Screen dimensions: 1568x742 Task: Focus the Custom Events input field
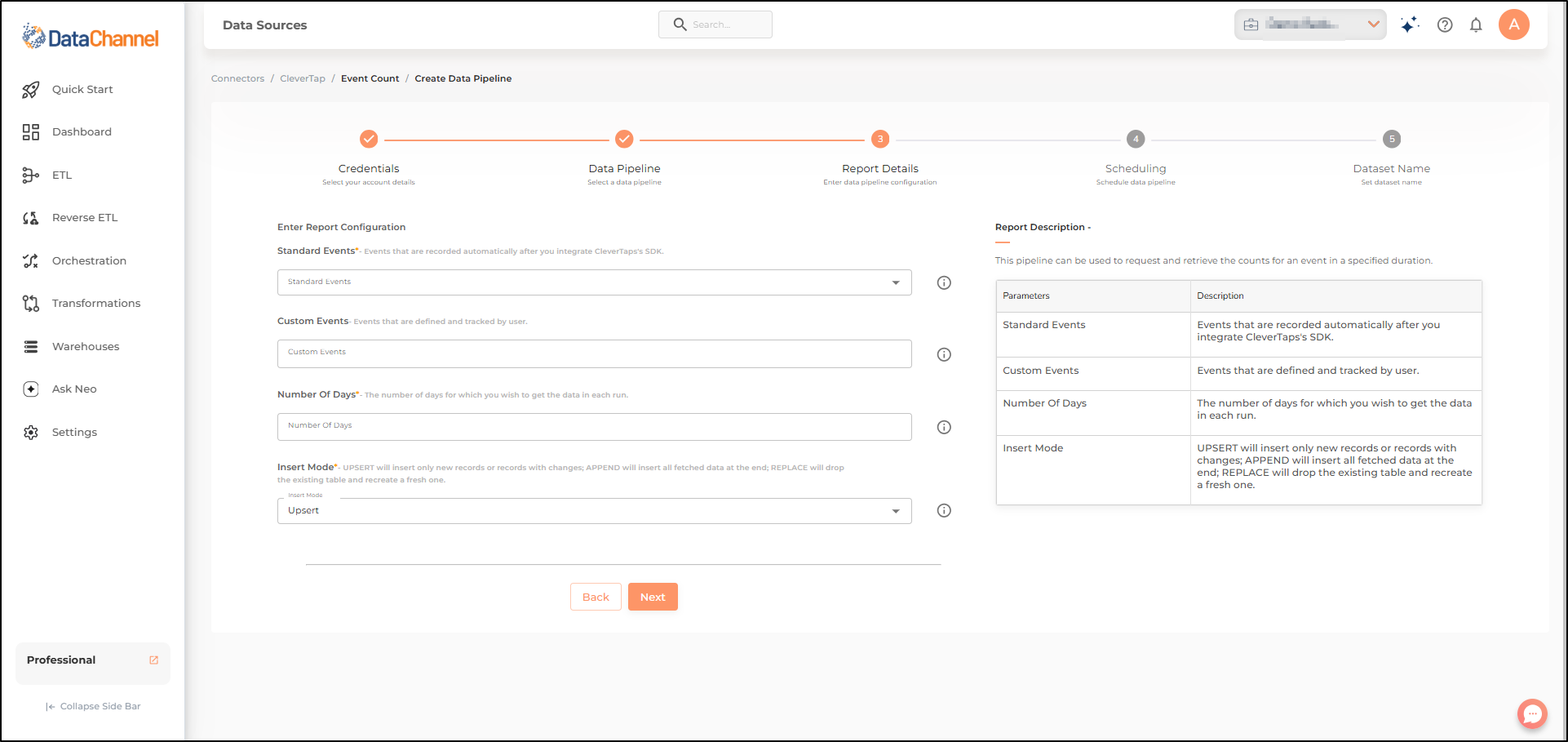[x=594, y=354]
